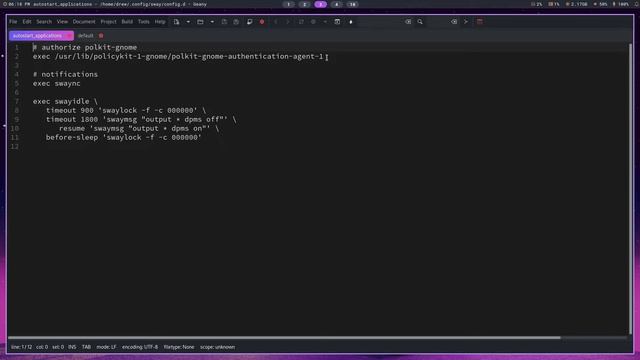This screenshot has width=640, height=360.
Task: Open the Tools menu
Action: (x=144, y=22)
